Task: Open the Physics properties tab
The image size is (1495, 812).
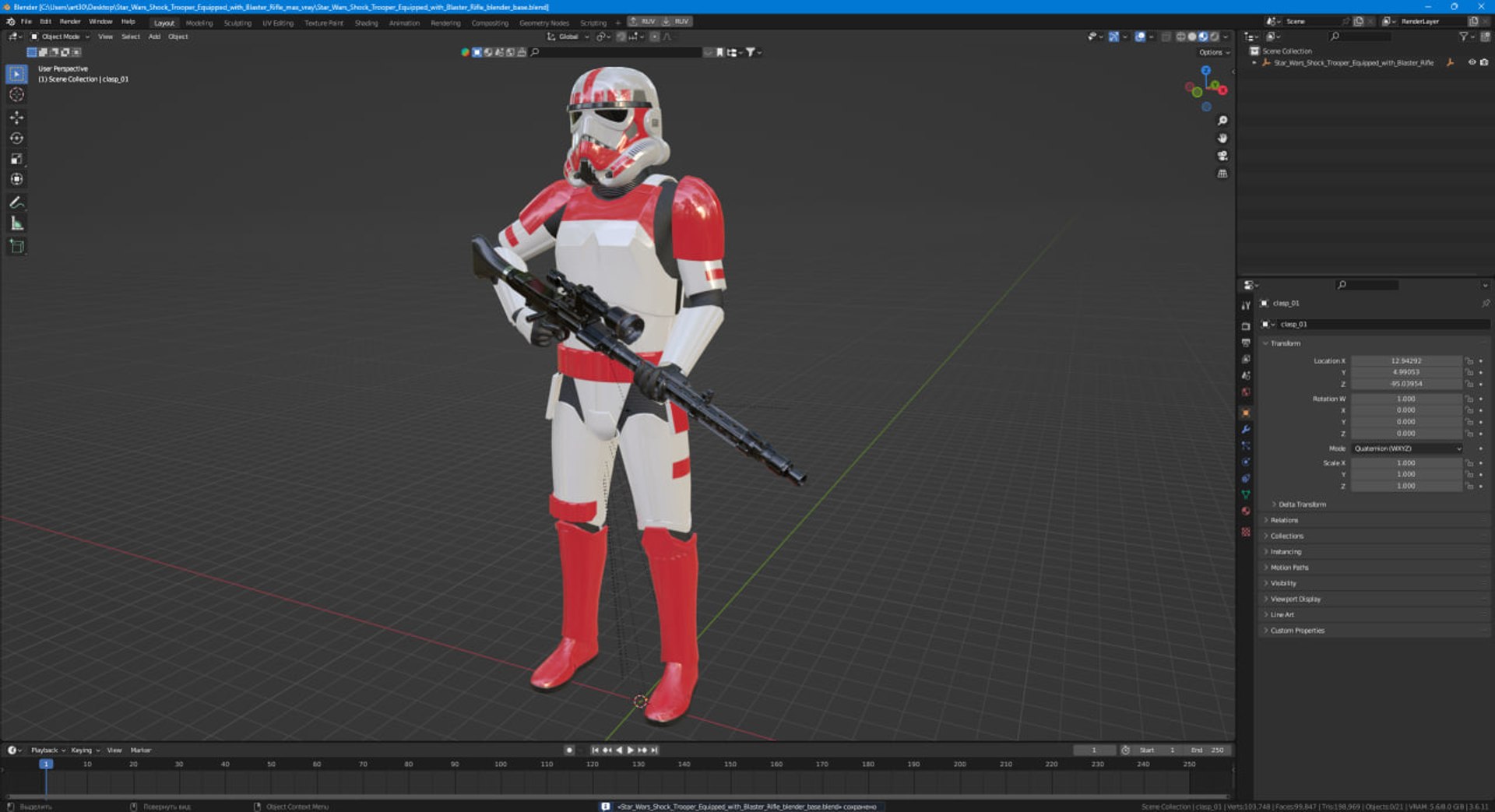Action: (x=1246, y=462)
